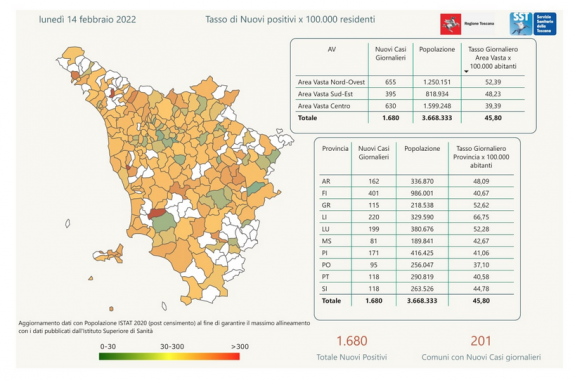Screen dimensions: 575x380
Task: Click population 380.676 in the LU row
Action: [422, 229]
